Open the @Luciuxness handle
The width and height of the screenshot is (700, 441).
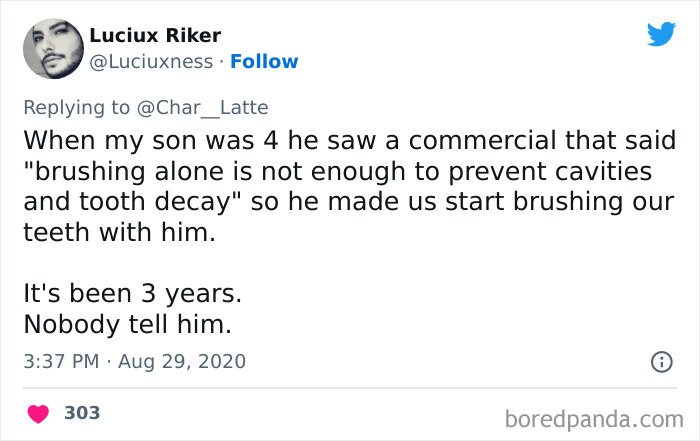tap(151, 62)
